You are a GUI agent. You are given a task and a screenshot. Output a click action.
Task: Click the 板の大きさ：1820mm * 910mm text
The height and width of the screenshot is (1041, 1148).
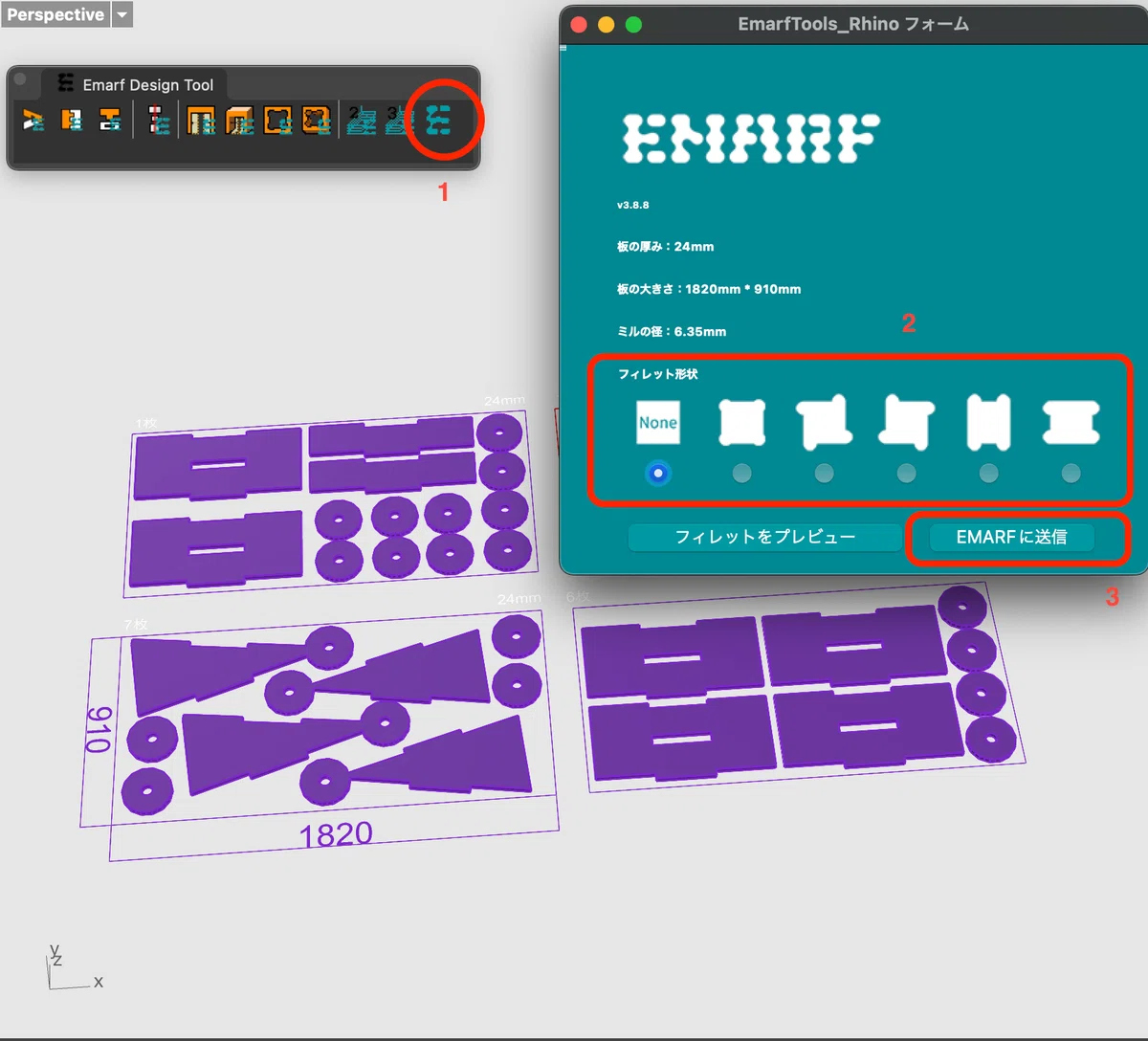(x=709, y=288)
